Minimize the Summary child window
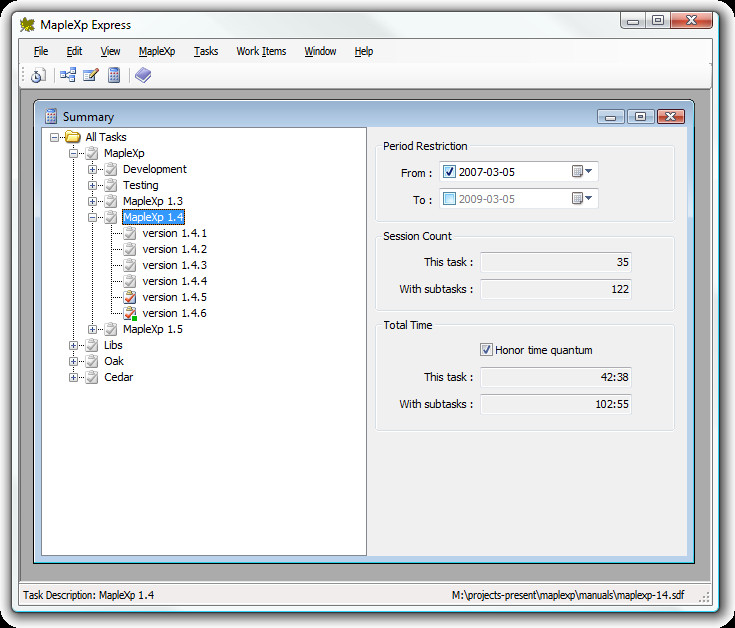Image resolution: width=735 pixels, height=628 pixels. click(x=610, y=116)
